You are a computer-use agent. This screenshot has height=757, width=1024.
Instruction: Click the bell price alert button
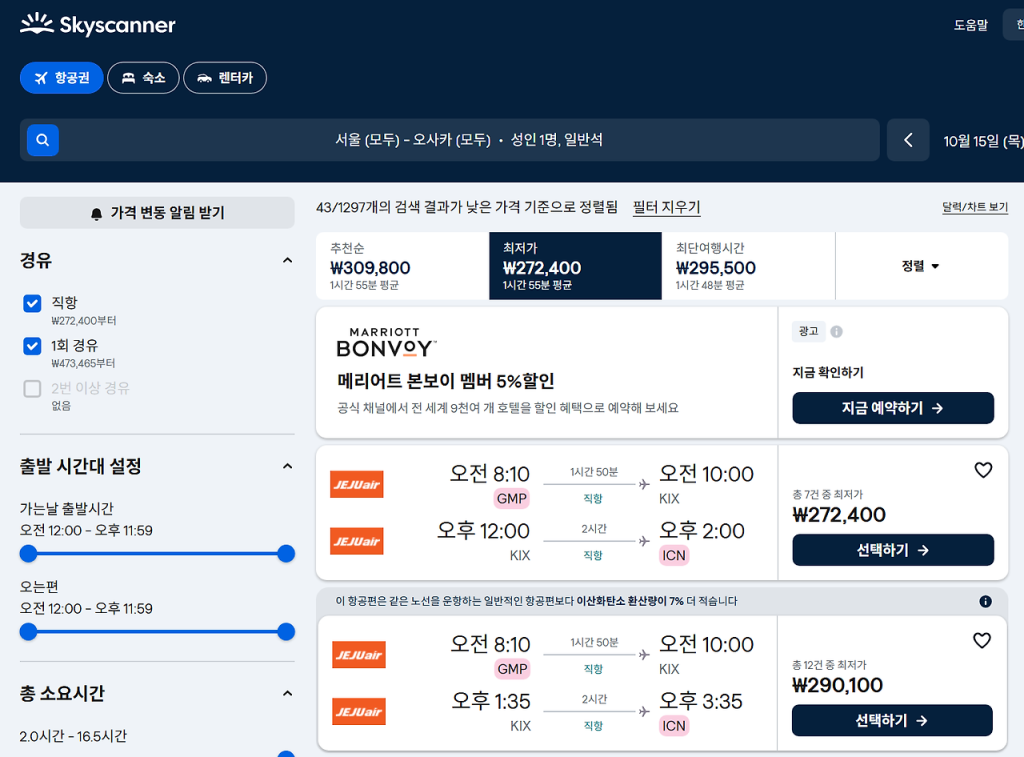click(x=157, y=213)
